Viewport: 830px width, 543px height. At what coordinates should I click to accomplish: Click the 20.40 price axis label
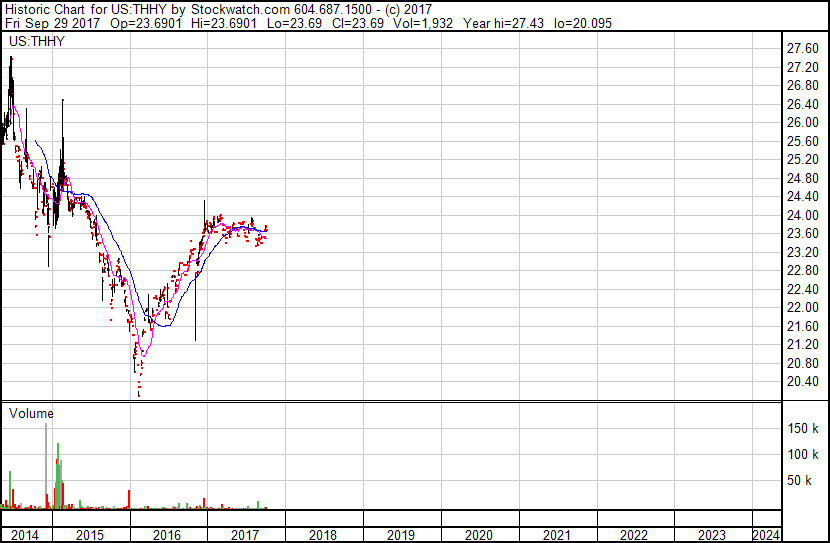[x=802, y=382]
